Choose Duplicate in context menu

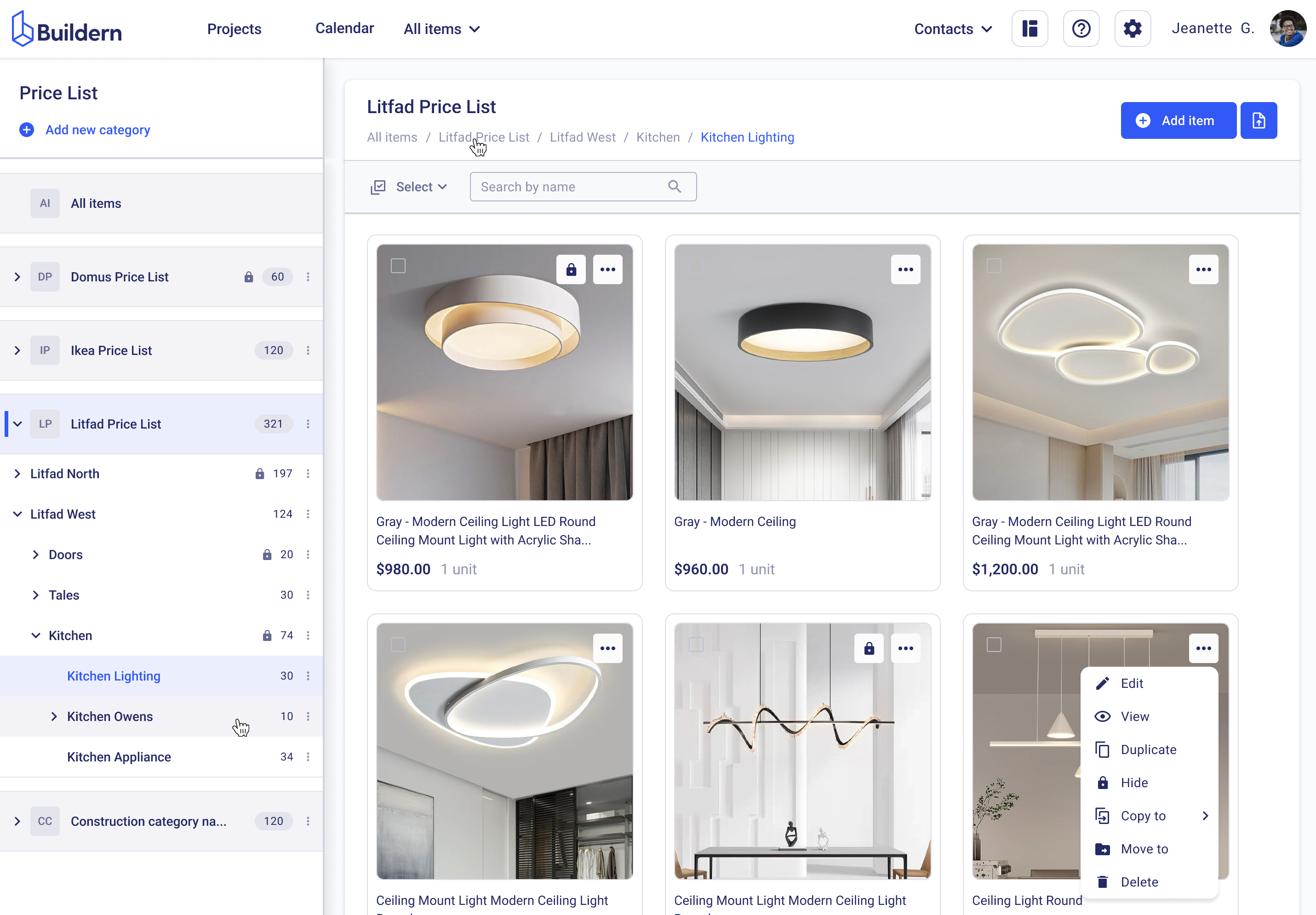click(1149, 750)
